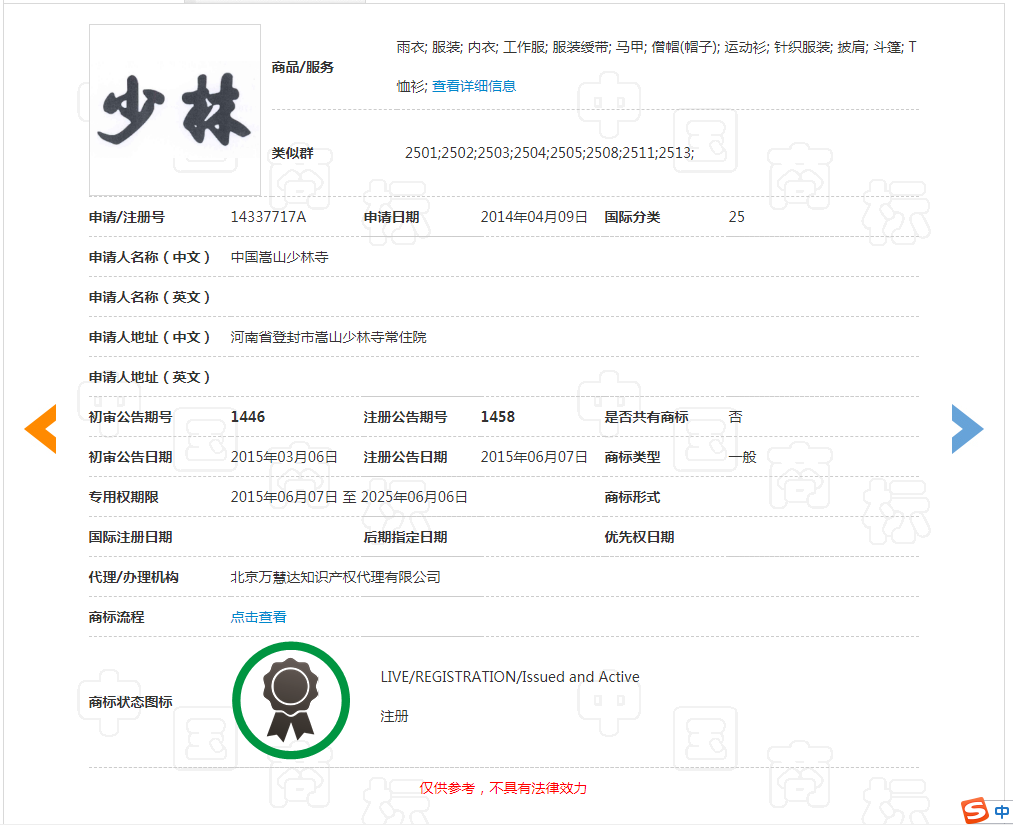Image resolution: width=1013 pixels, height=827 pixels.
Task: Click the 申请日期 field label
Action: click(392, 217)
